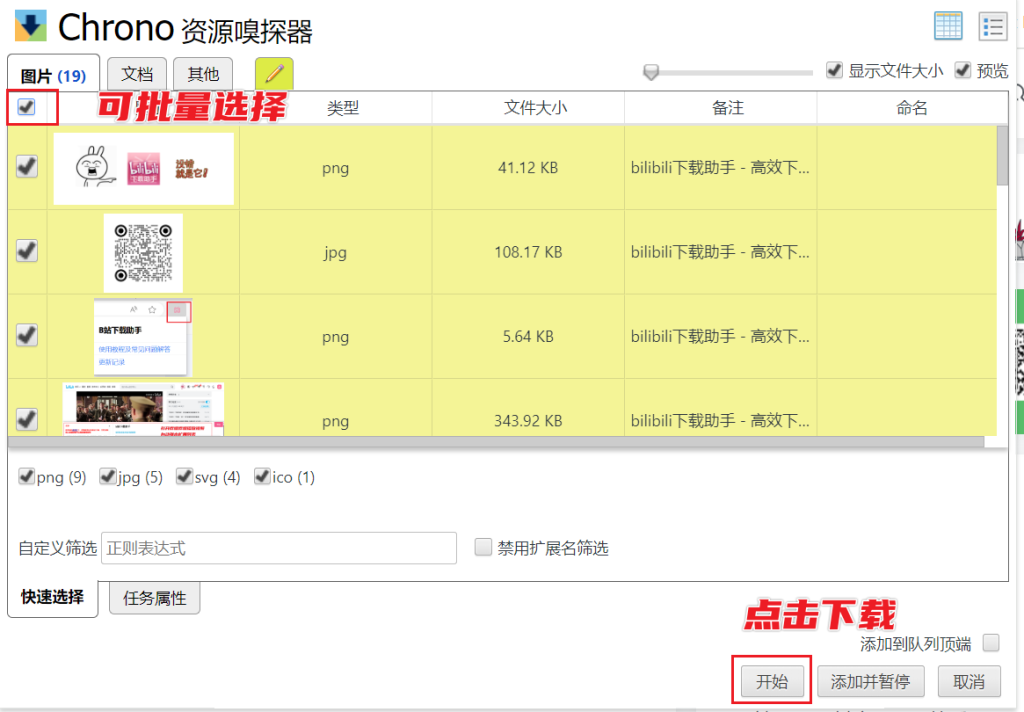The image size is (1024, 712).
Task: Click the QR code image thumbnail
Action: (x=143, y=252)
